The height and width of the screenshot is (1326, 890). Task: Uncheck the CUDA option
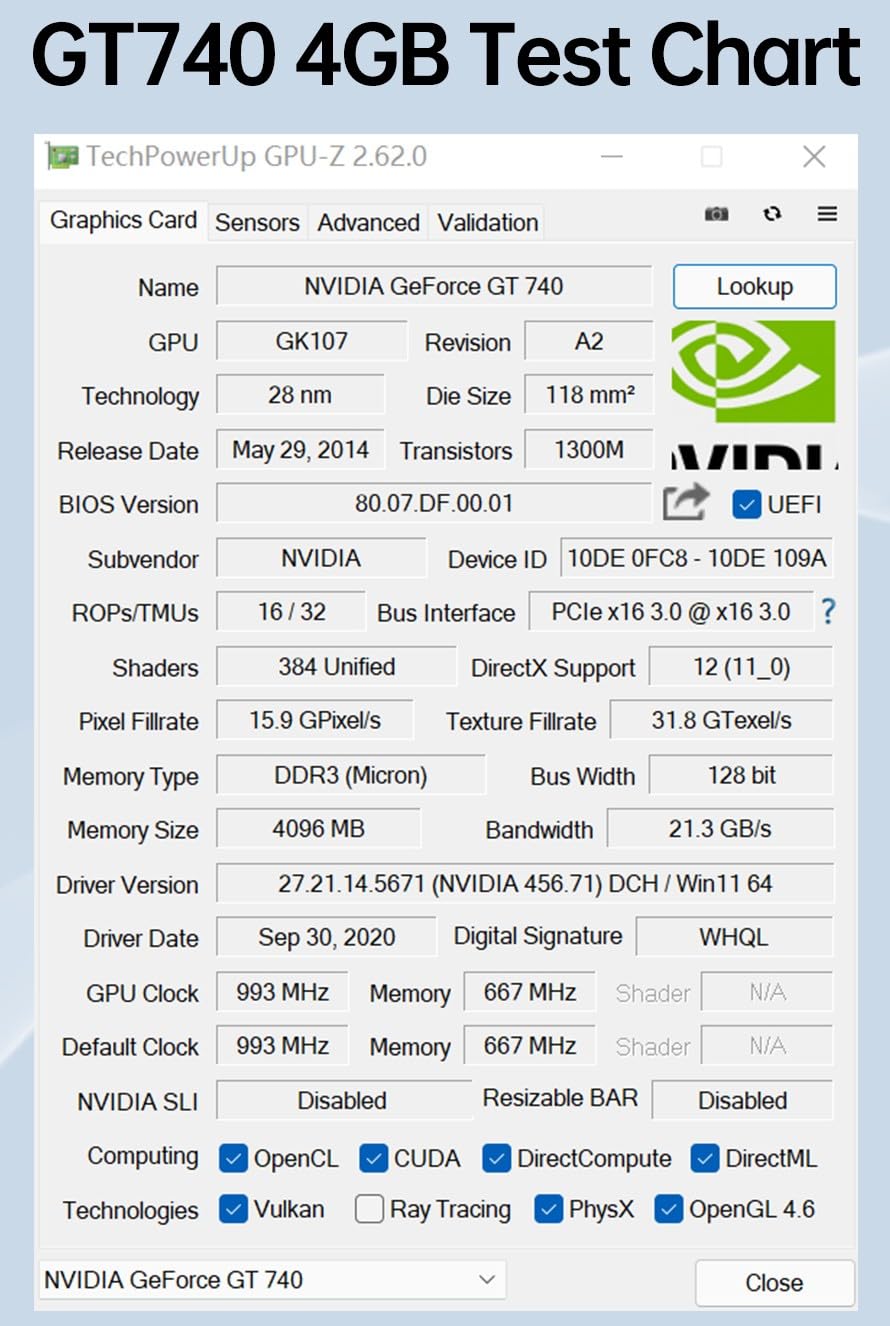(x=374, y=1158)
